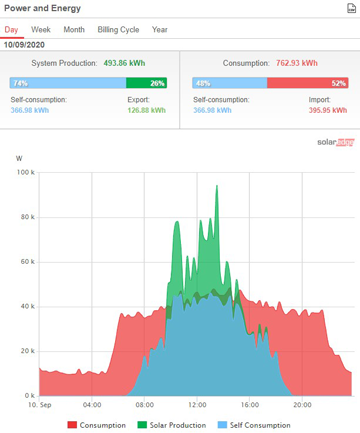Click the 48% consumption bar segment

coord(230,83)
